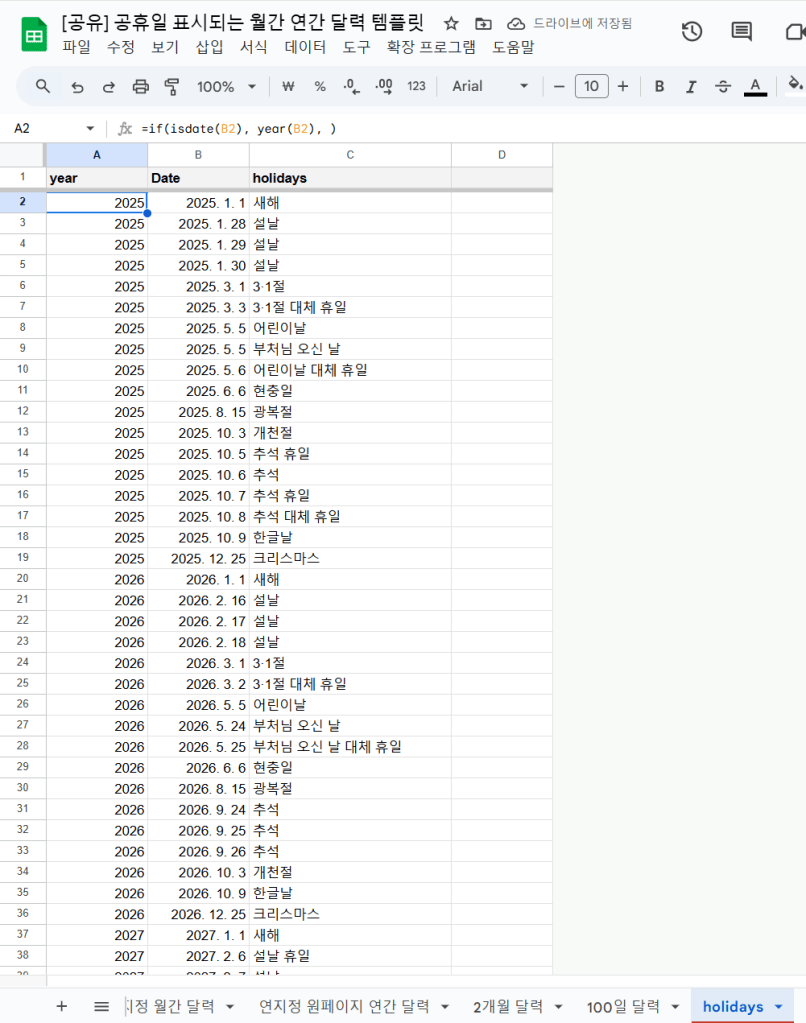806x1023 pixels.
Task: Open version history clock icon
Action: click(x=692, y=32)
